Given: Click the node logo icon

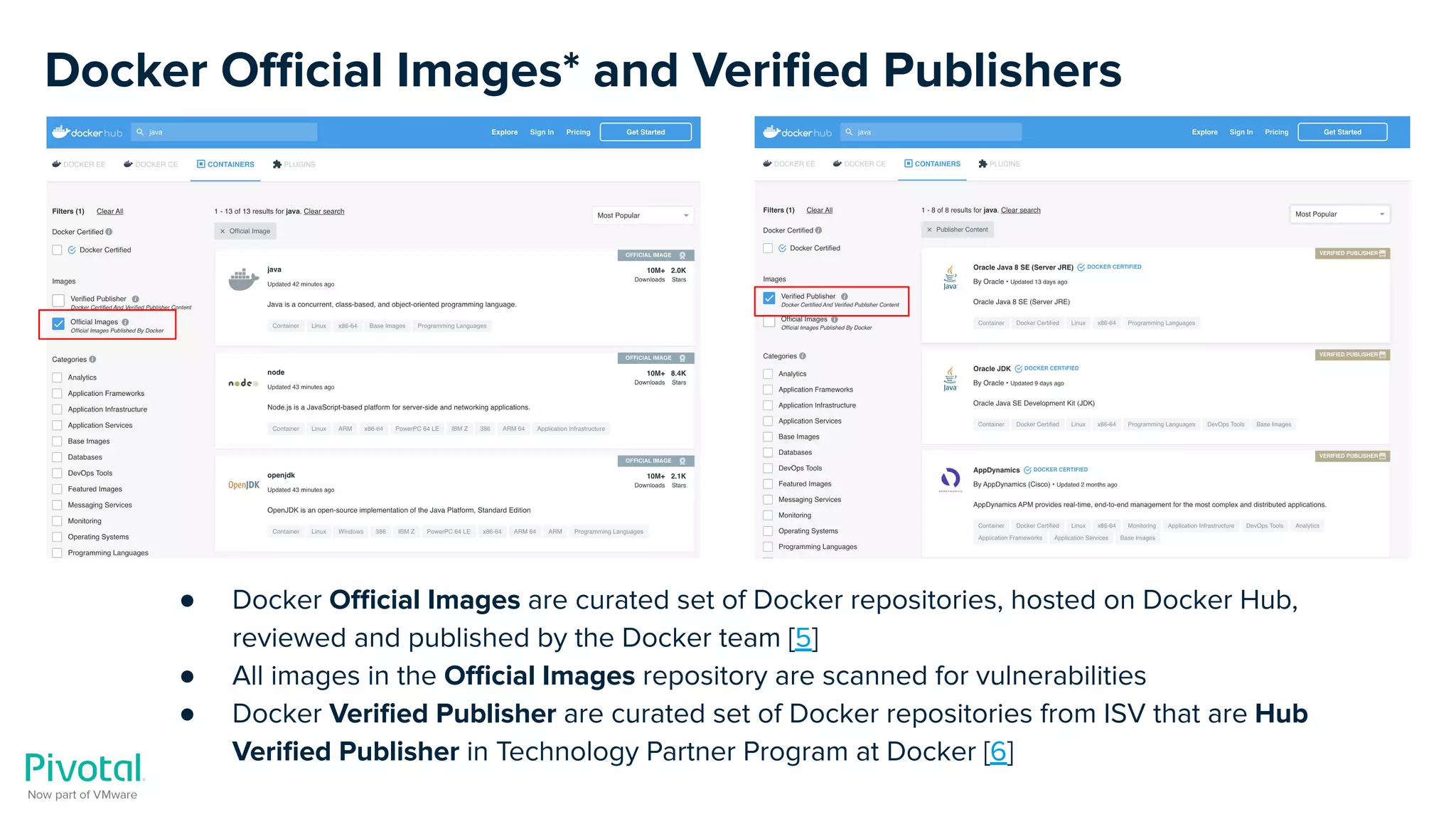Looking at the screenshot, I should (243, 383).
